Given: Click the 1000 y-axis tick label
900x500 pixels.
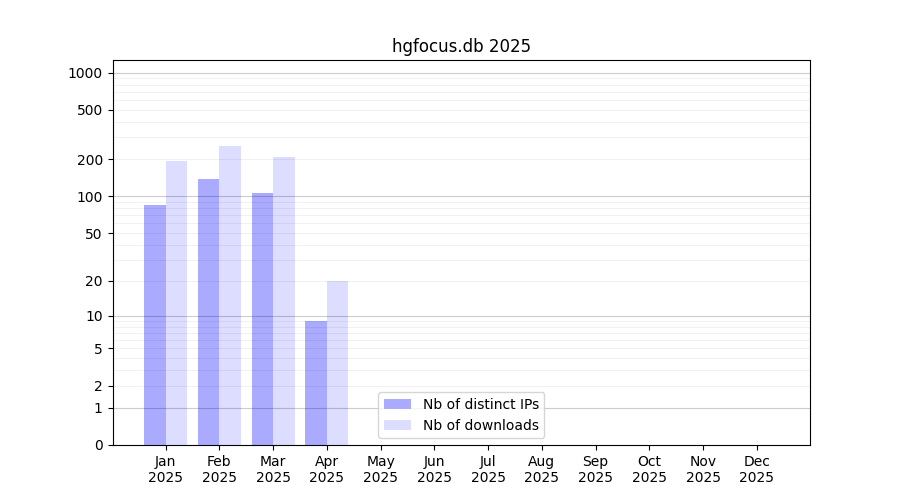Looking at the screenshot, I should (85, 73).
